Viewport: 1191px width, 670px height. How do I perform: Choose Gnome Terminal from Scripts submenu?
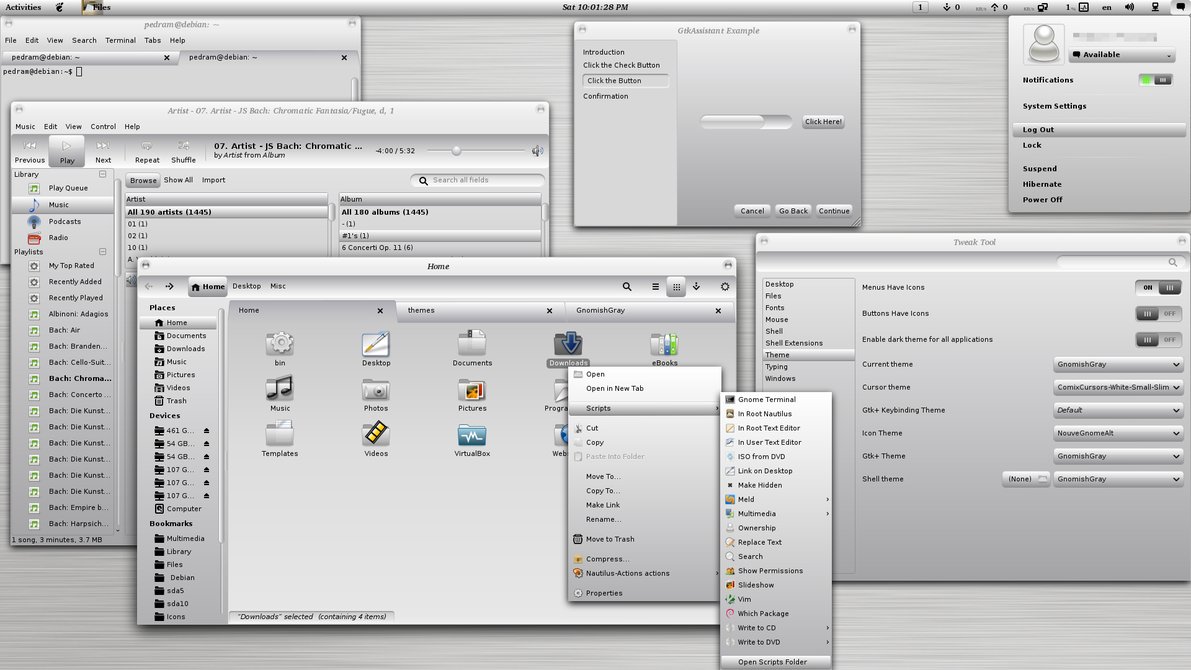[x=766, y=400]
